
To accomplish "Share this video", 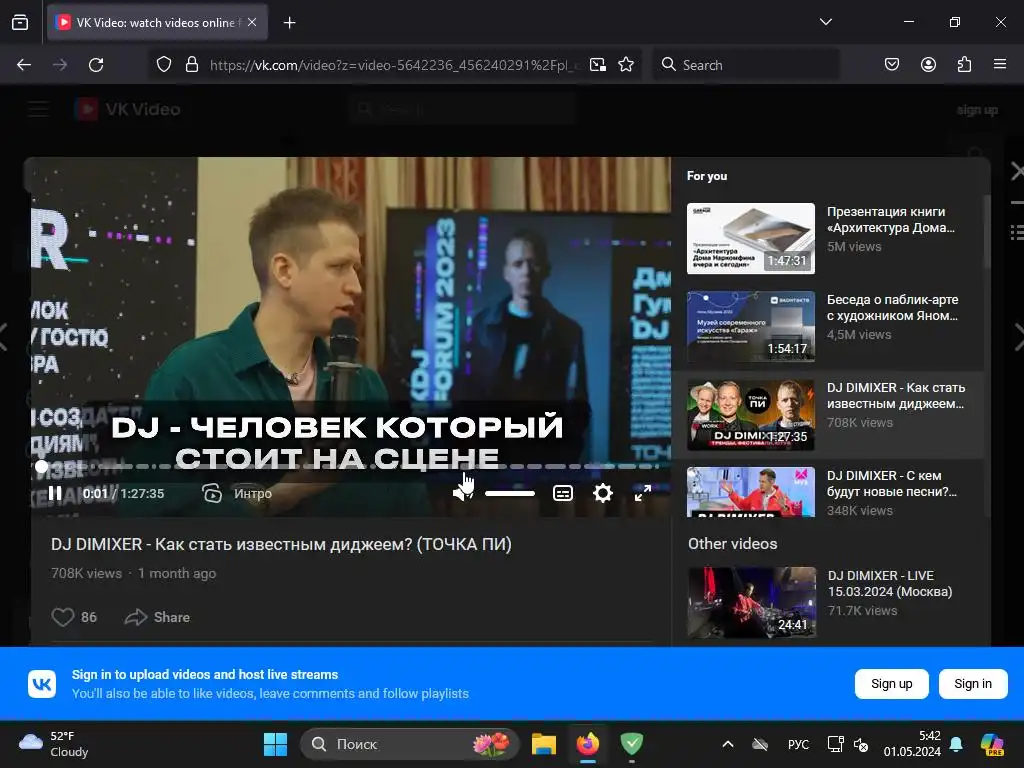I will [x=157, y=616].
